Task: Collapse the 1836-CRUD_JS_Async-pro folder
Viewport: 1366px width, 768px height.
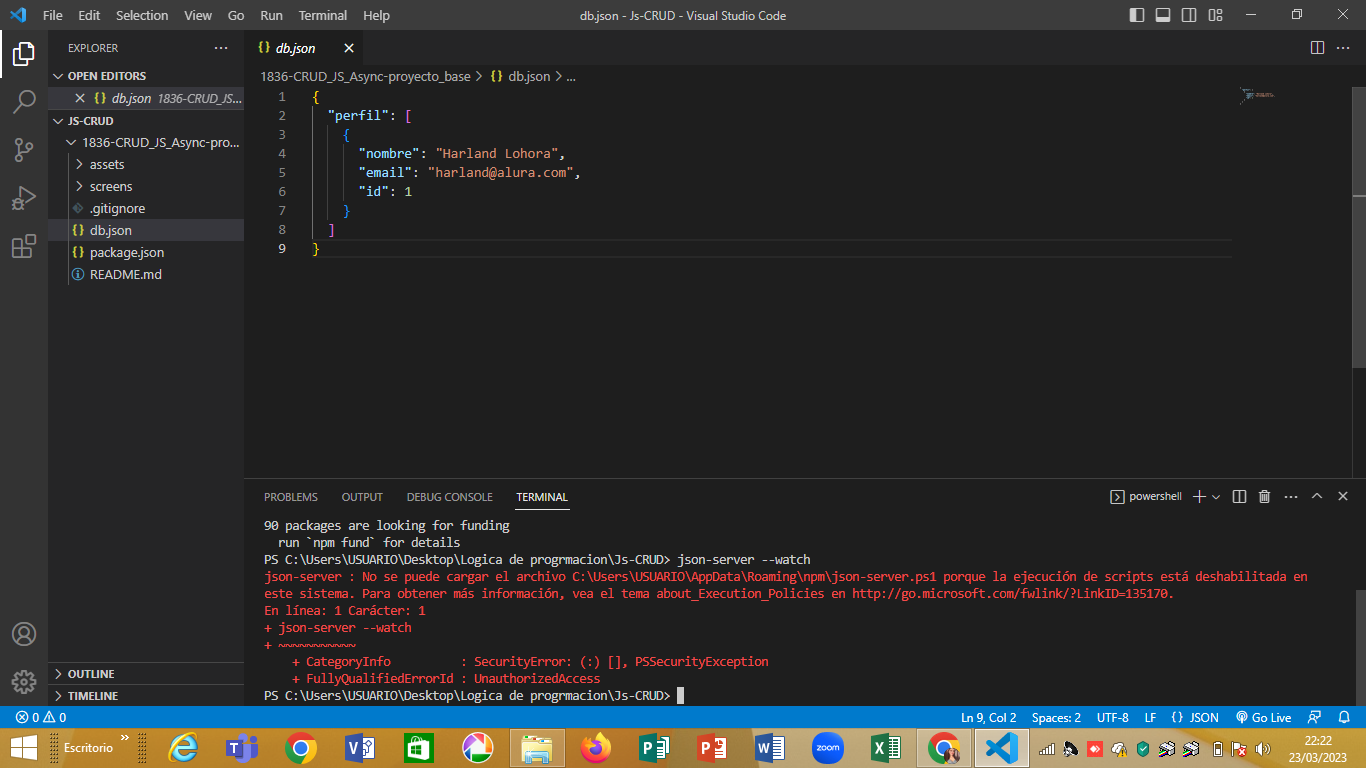Action: coord(146,142)
